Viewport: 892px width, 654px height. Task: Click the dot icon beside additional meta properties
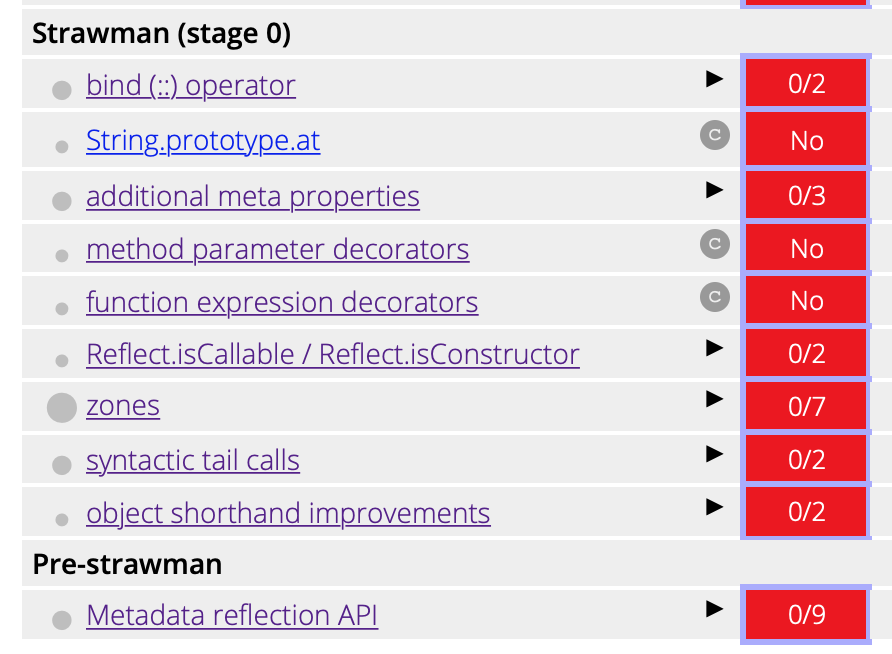point(61,201)
